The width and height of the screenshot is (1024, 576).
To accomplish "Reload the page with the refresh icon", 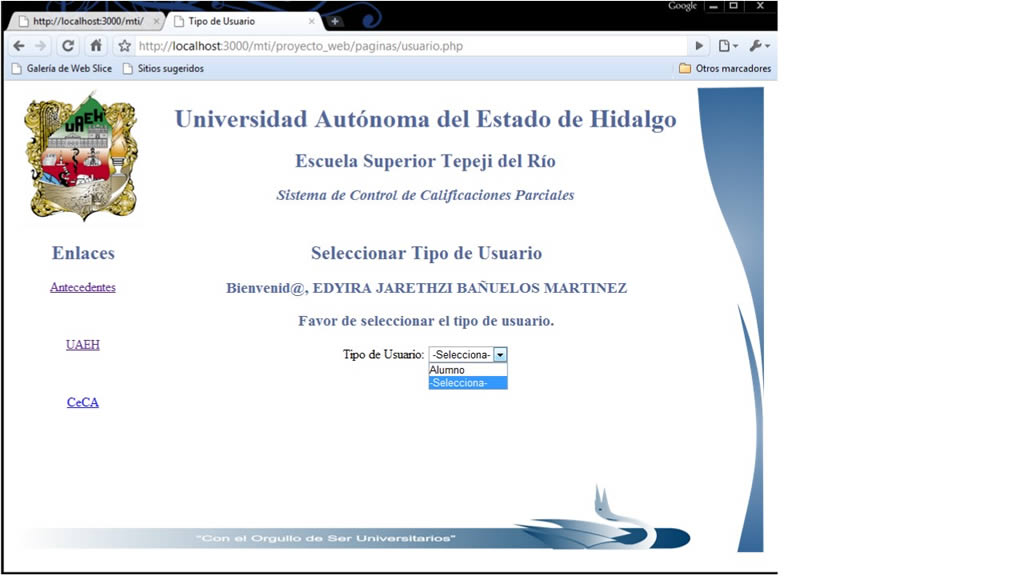I will pyautogui.click(x=68, y=46).
